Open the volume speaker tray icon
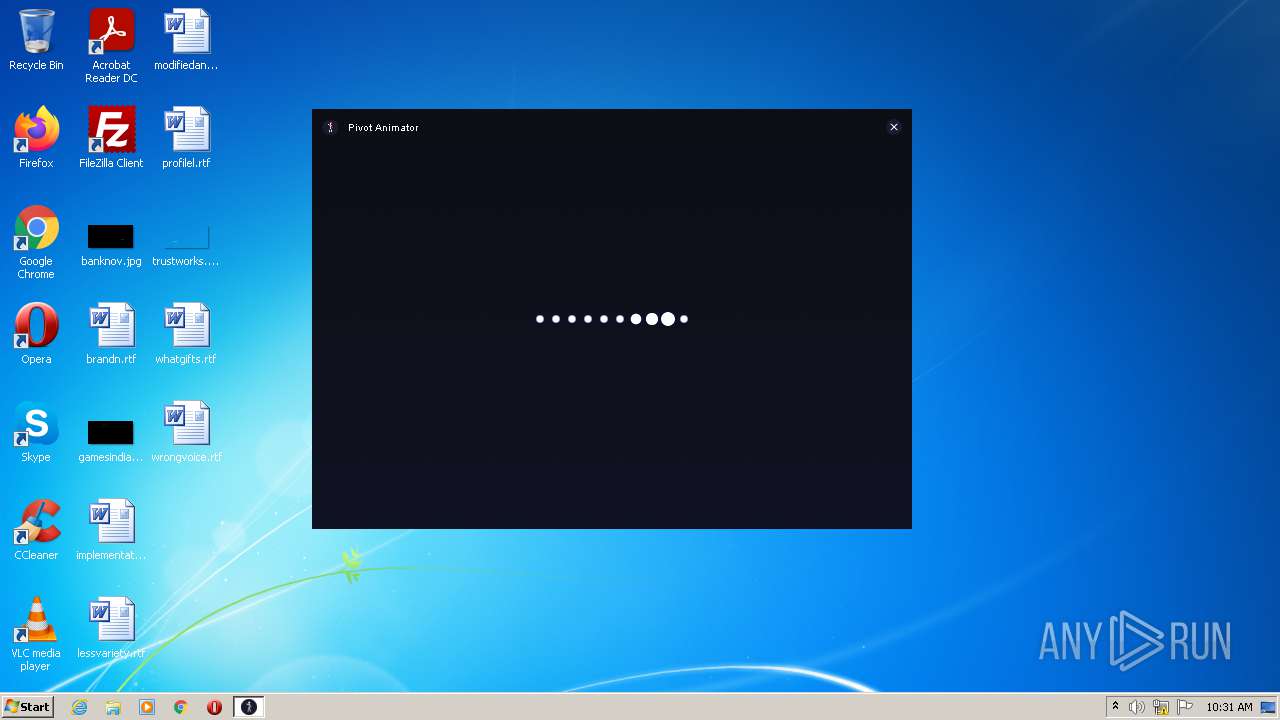1280x720 pixels. click(1136, 707)
